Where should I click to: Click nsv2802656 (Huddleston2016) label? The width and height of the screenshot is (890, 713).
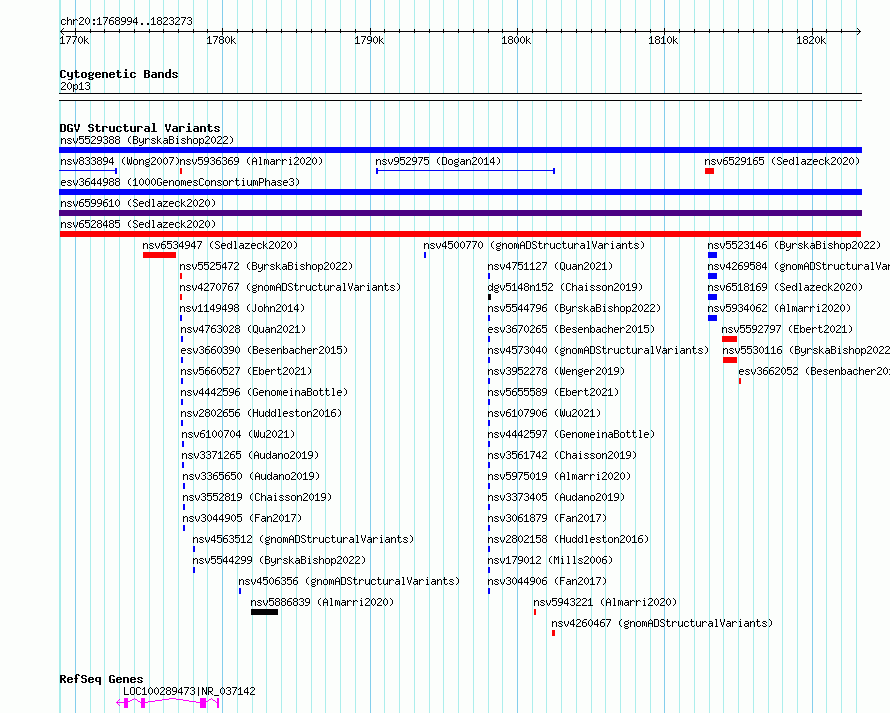click(262, 413)
